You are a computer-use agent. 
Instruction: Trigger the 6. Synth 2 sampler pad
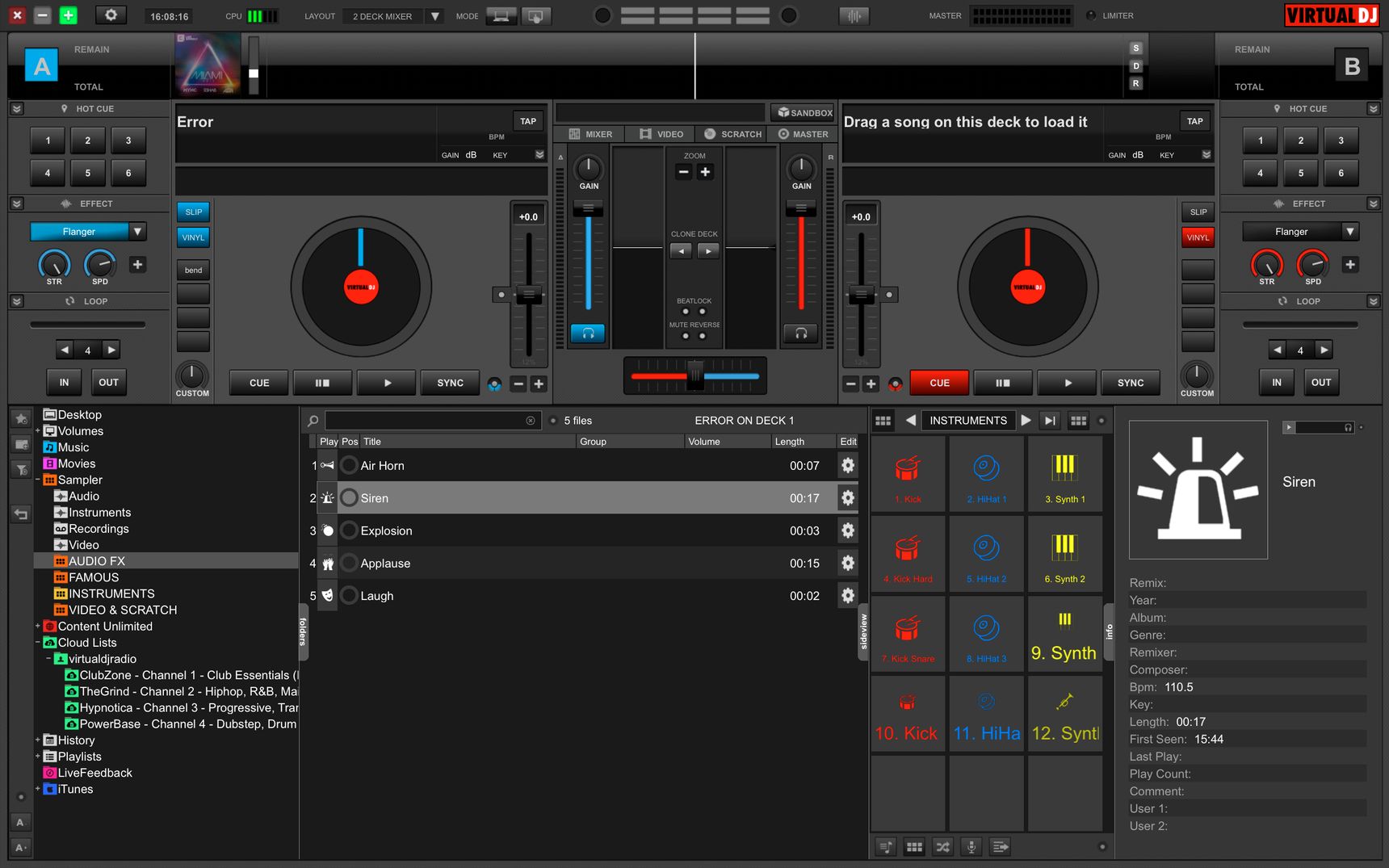click(1064, 553)
